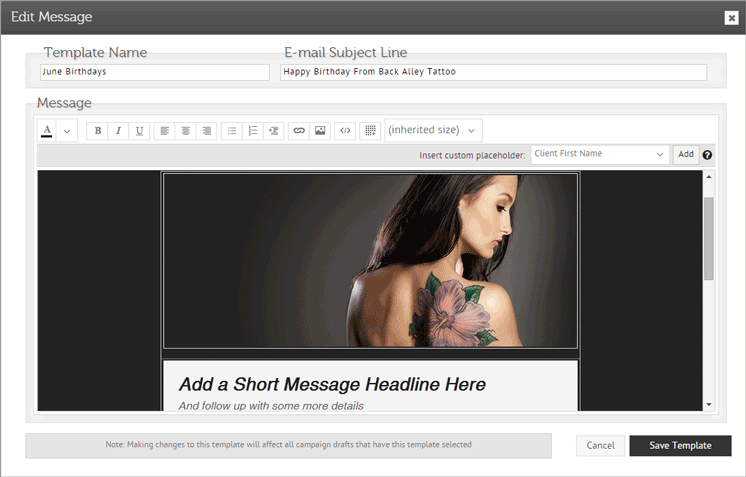
Task: Open the font color dropdown arrow
Action: pyautogui.click(x=67, y=131)
